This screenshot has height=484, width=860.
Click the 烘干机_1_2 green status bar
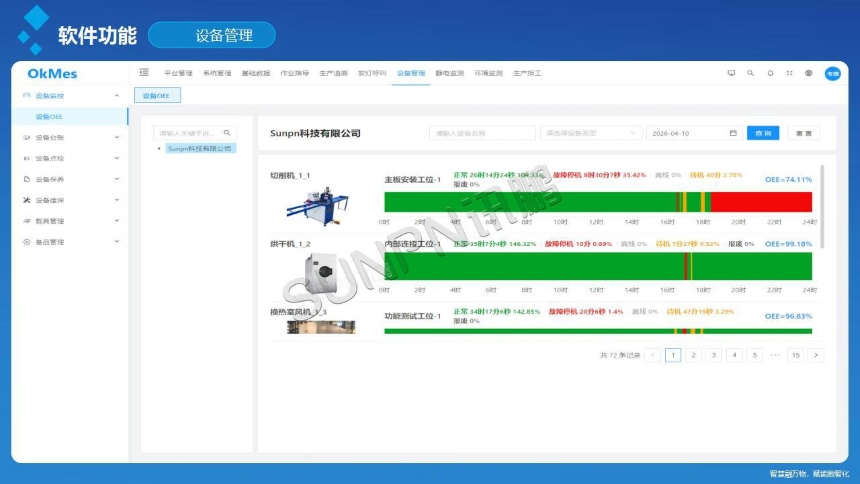[x=598, y=267]
